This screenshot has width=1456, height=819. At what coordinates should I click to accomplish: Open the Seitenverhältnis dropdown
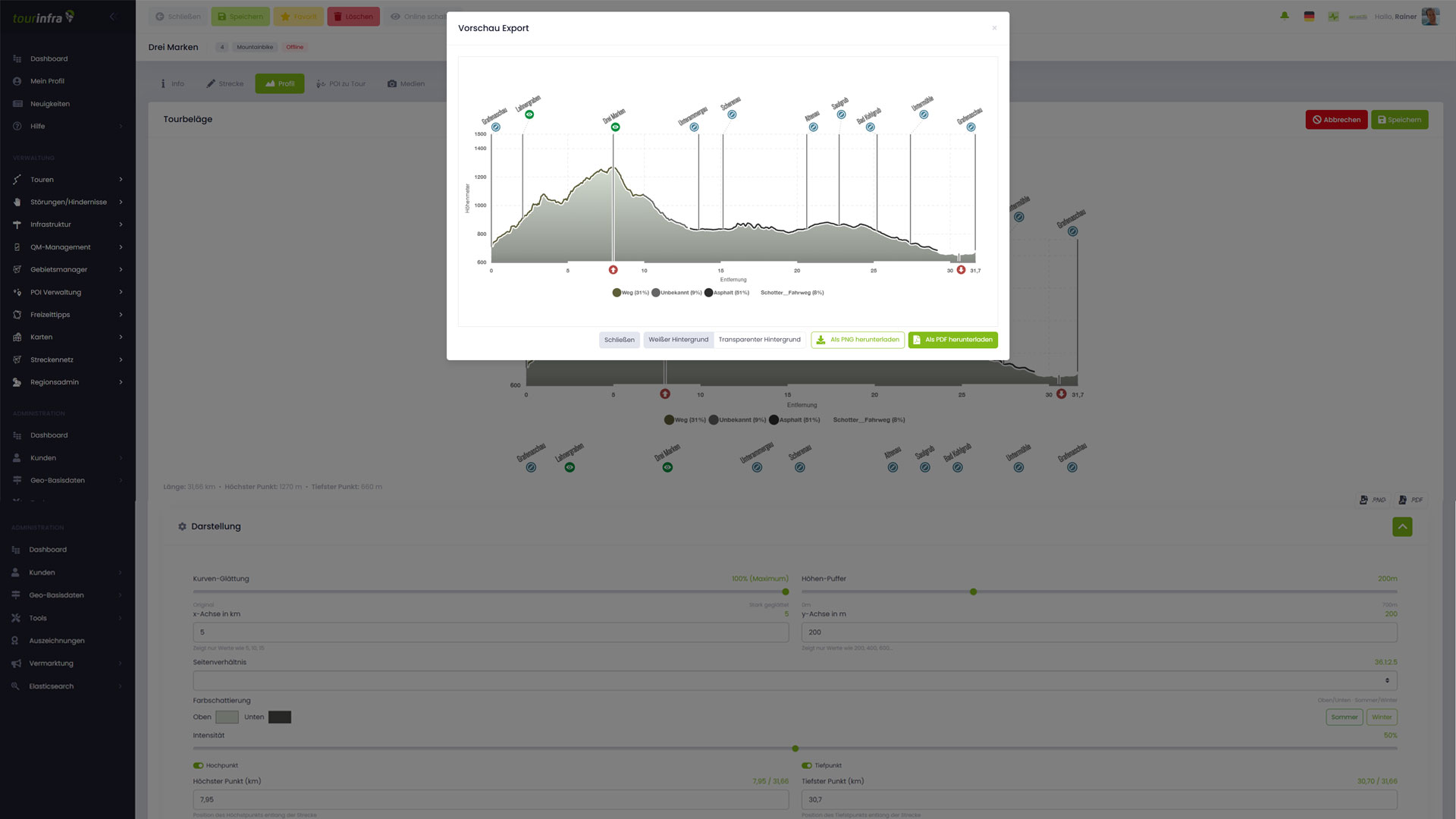click(x=795, y=680)
